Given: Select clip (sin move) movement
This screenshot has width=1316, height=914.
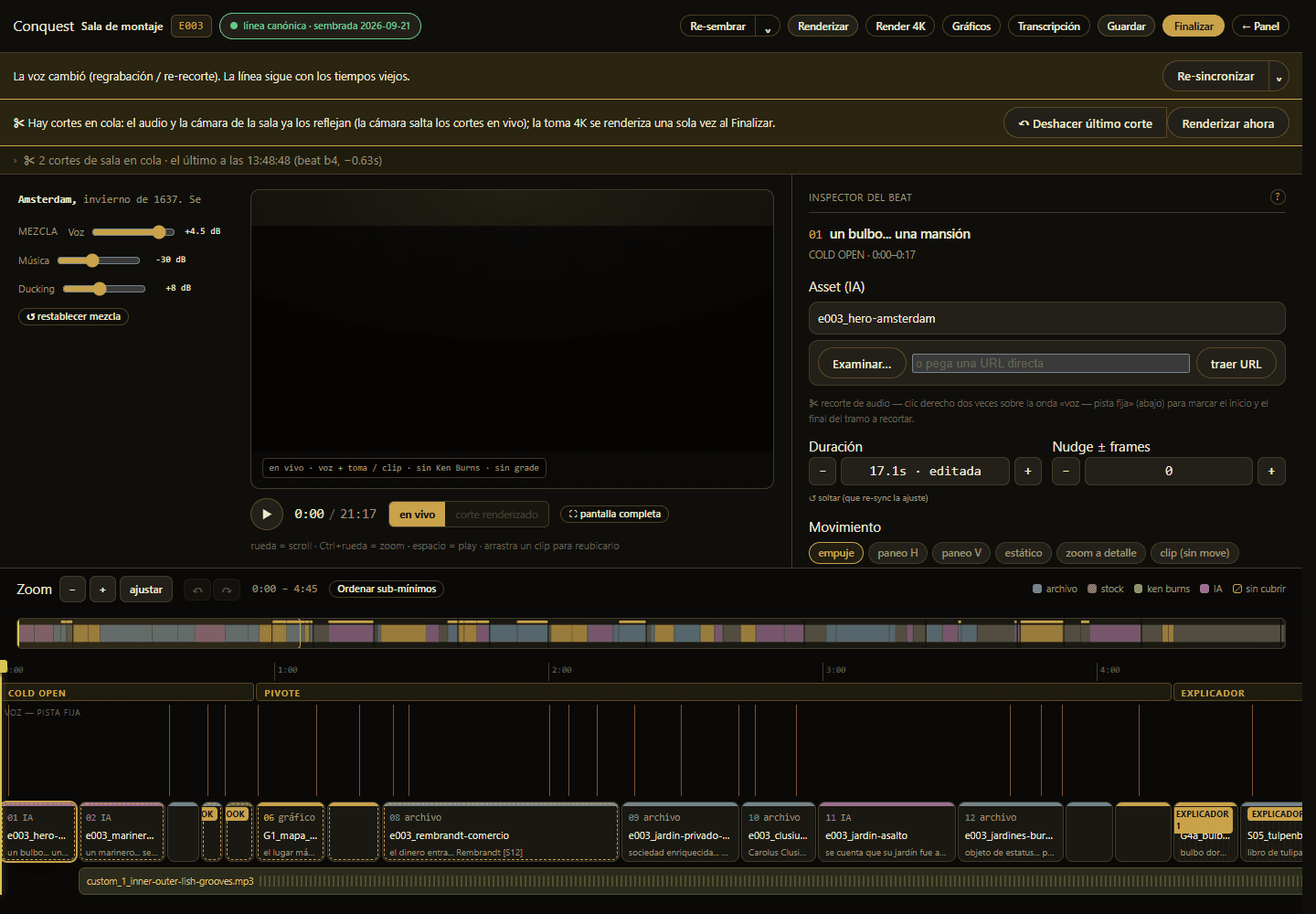Looking at the screenshot, I should (1194, 553).
